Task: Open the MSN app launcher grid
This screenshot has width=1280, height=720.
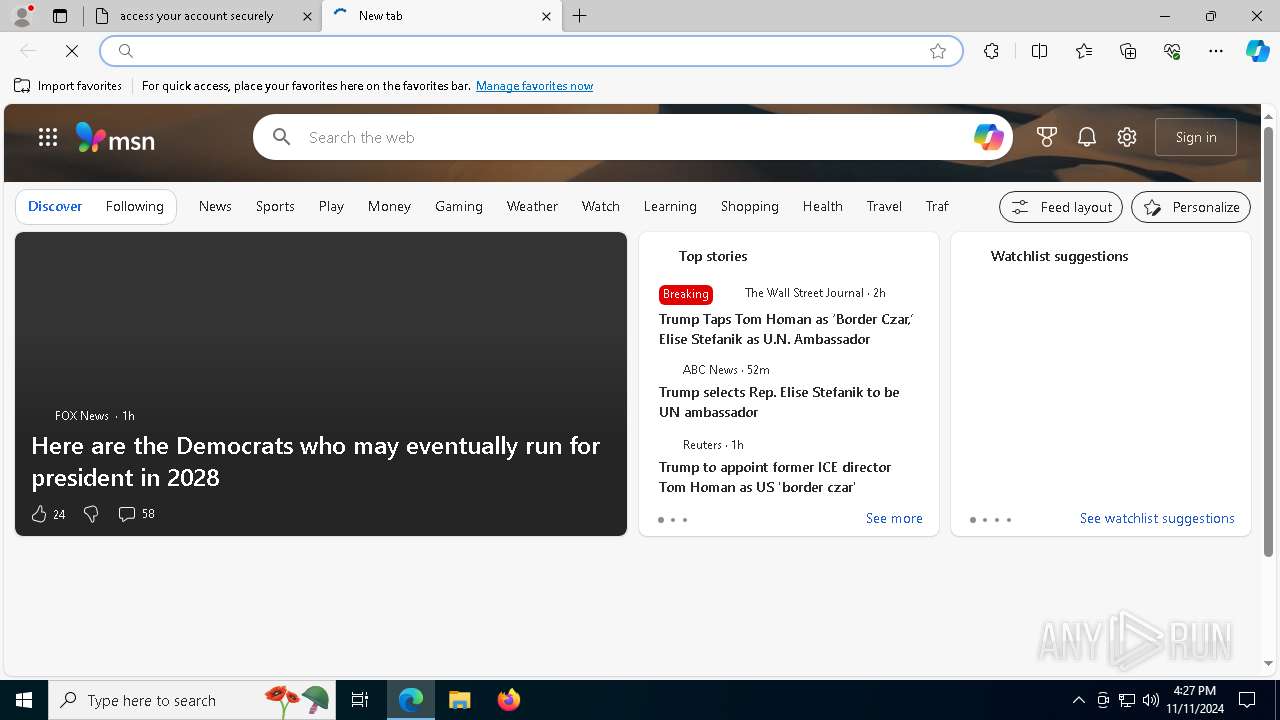Action: coord(48,137)
